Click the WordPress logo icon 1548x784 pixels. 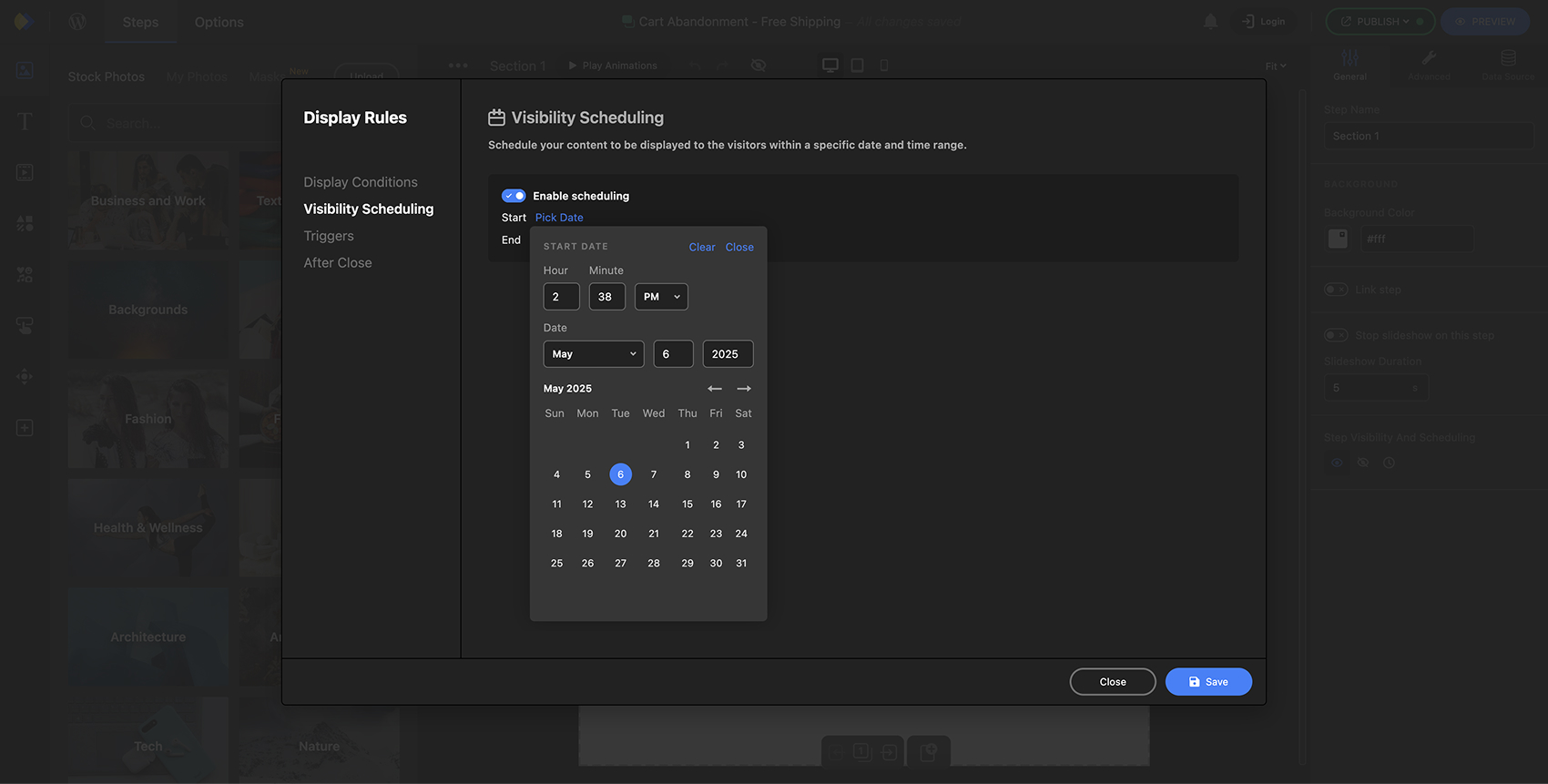click(x=77, y=22)
